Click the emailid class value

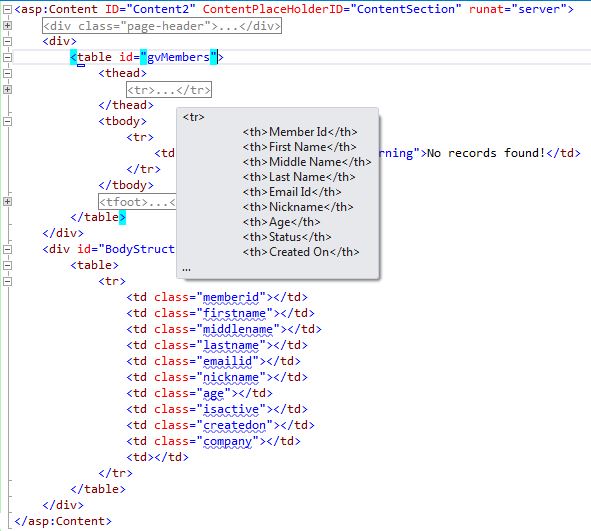pyautogui.click(x=228, y=361)
